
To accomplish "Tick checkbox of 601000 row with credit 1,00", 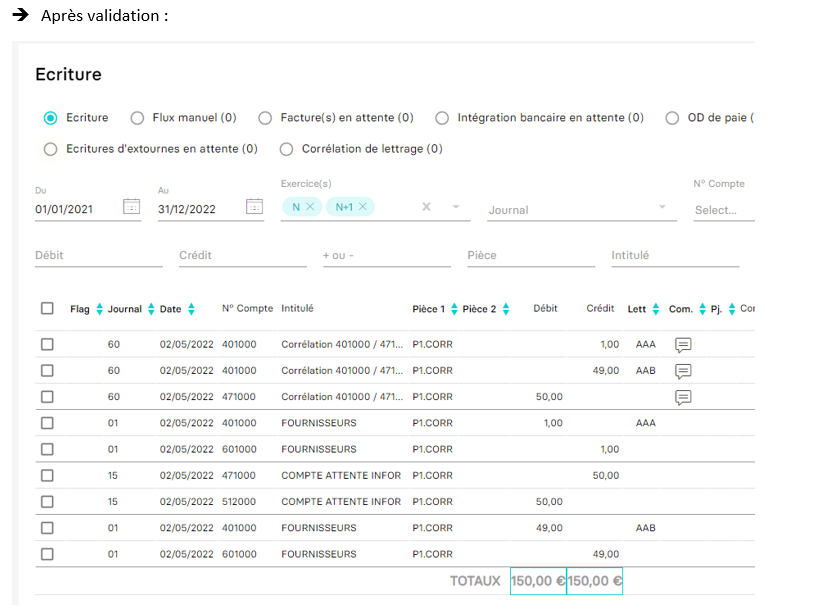I will pyautogui.click(x=47, y=449).
